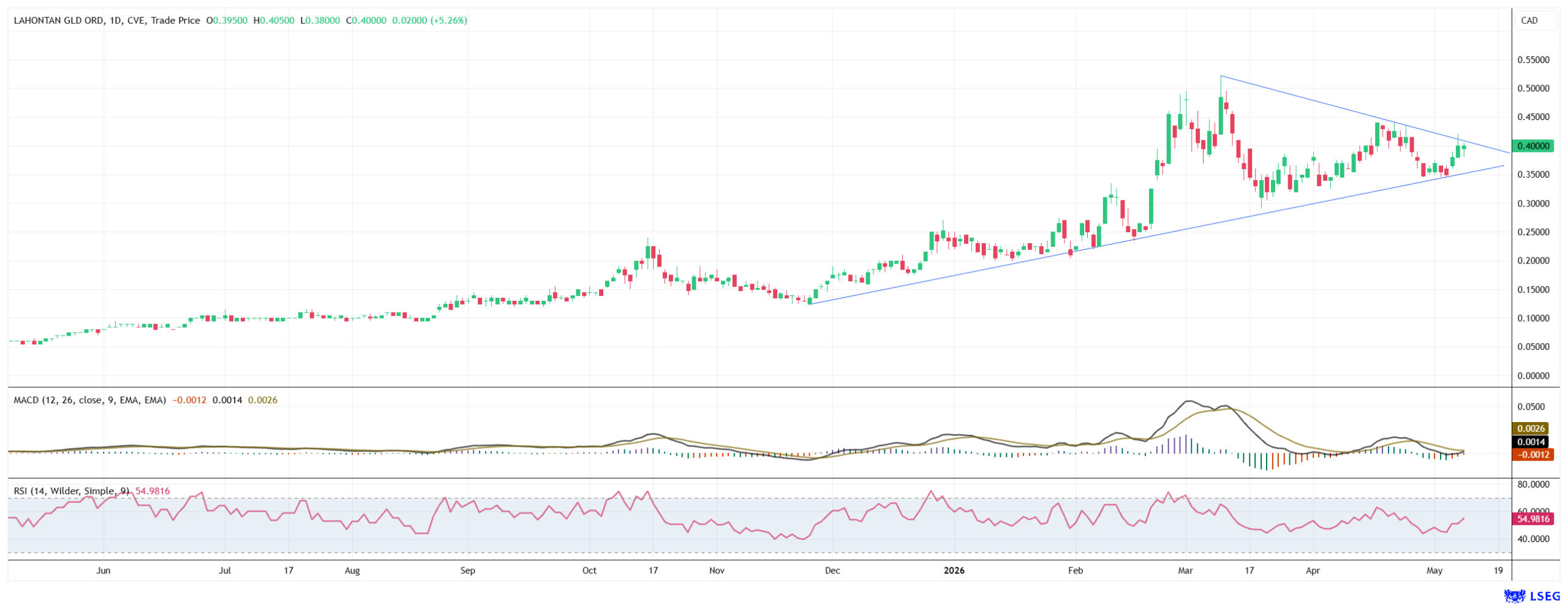Click the Nov date label

point(717,570)
